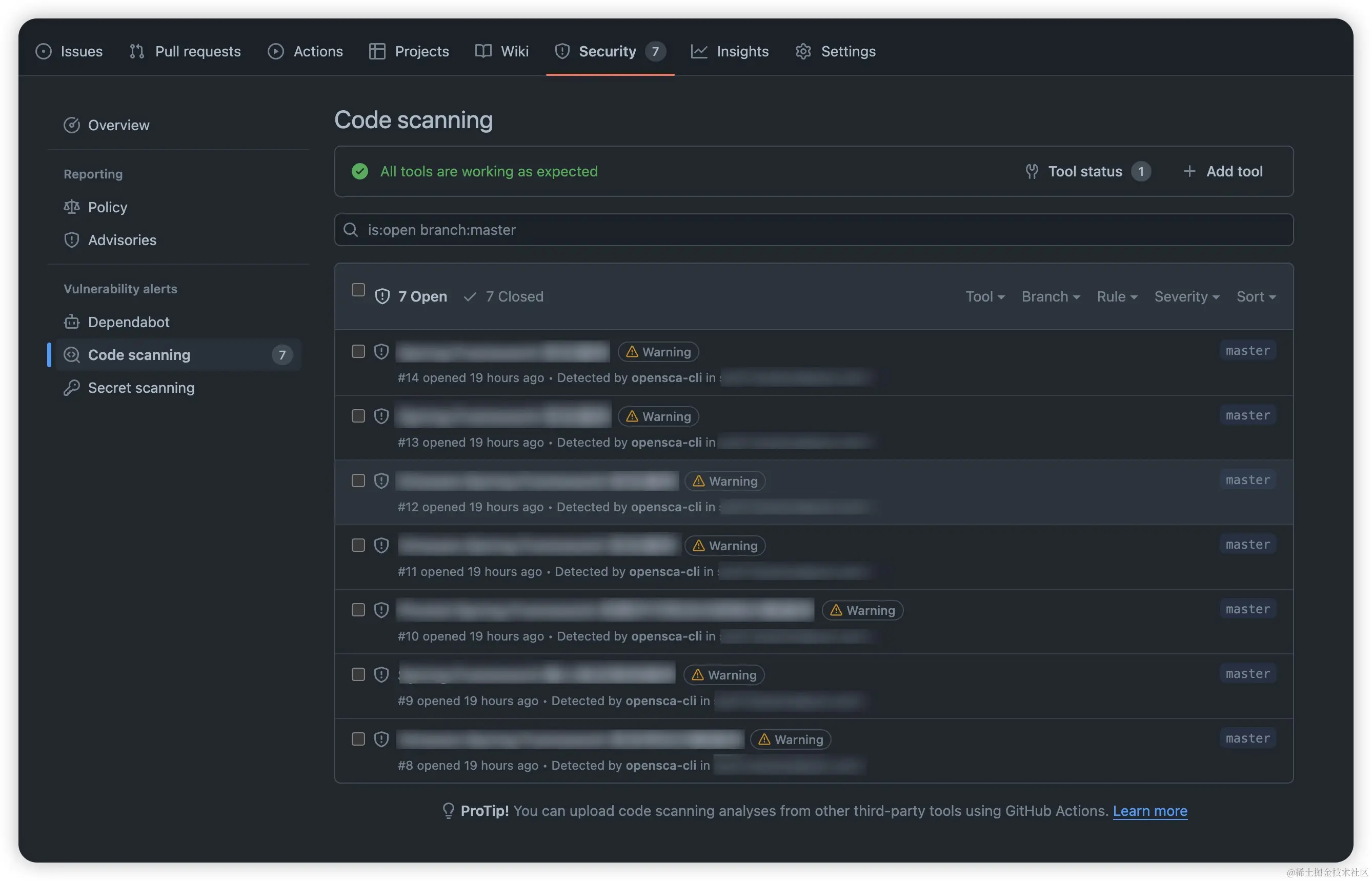This screenshot has height=881, width=1372.
Task: Click the Overview meter icon
Action: [71, 125]
